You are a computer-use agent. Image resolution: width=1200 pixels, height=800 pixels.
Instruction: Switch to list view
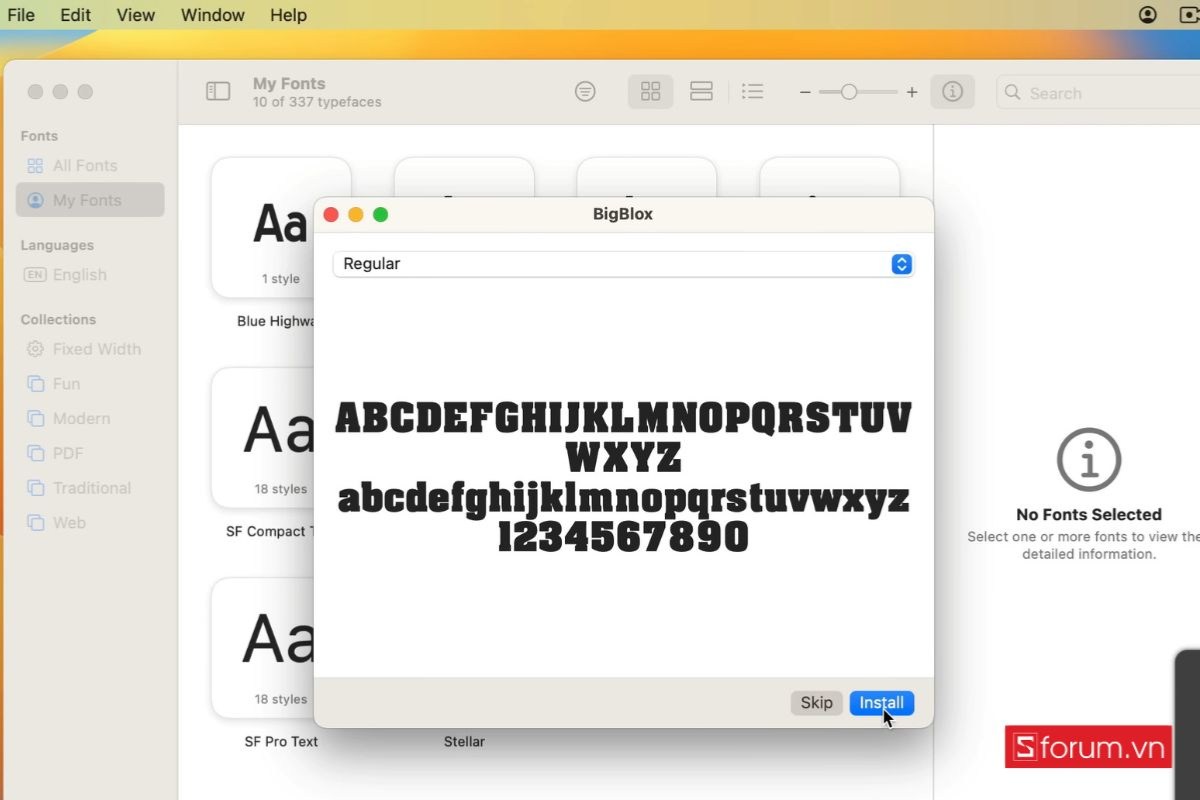point(752,92)
